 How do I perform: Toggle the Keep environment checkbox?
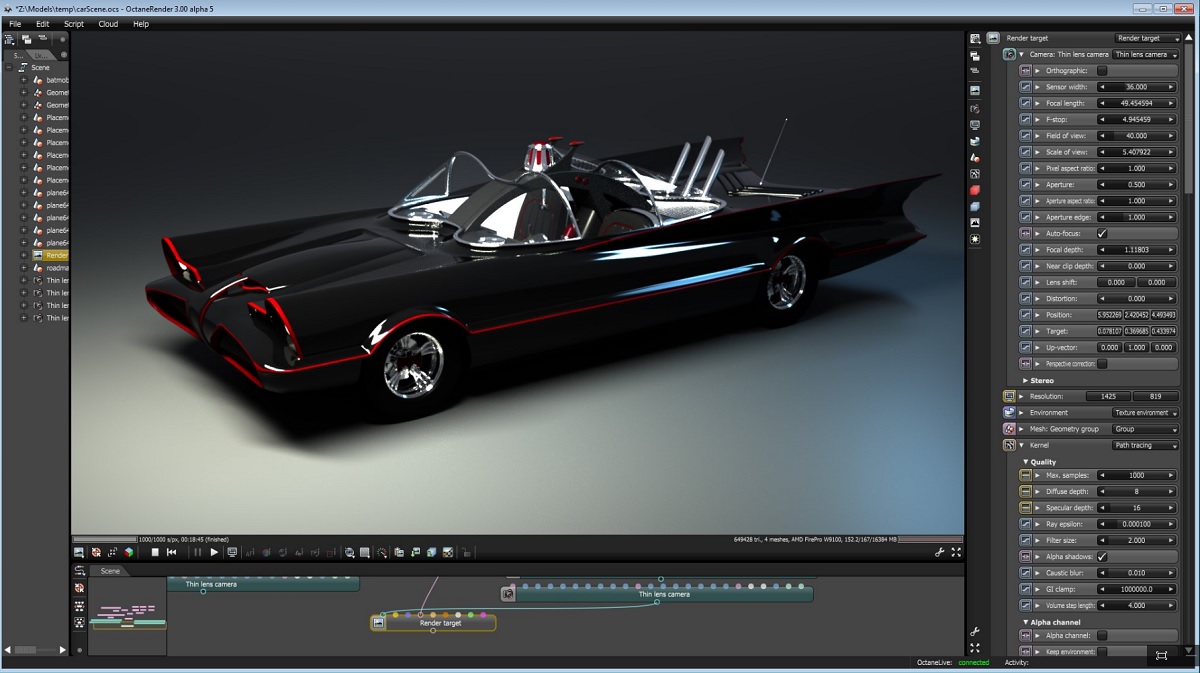coord(1102,651)
